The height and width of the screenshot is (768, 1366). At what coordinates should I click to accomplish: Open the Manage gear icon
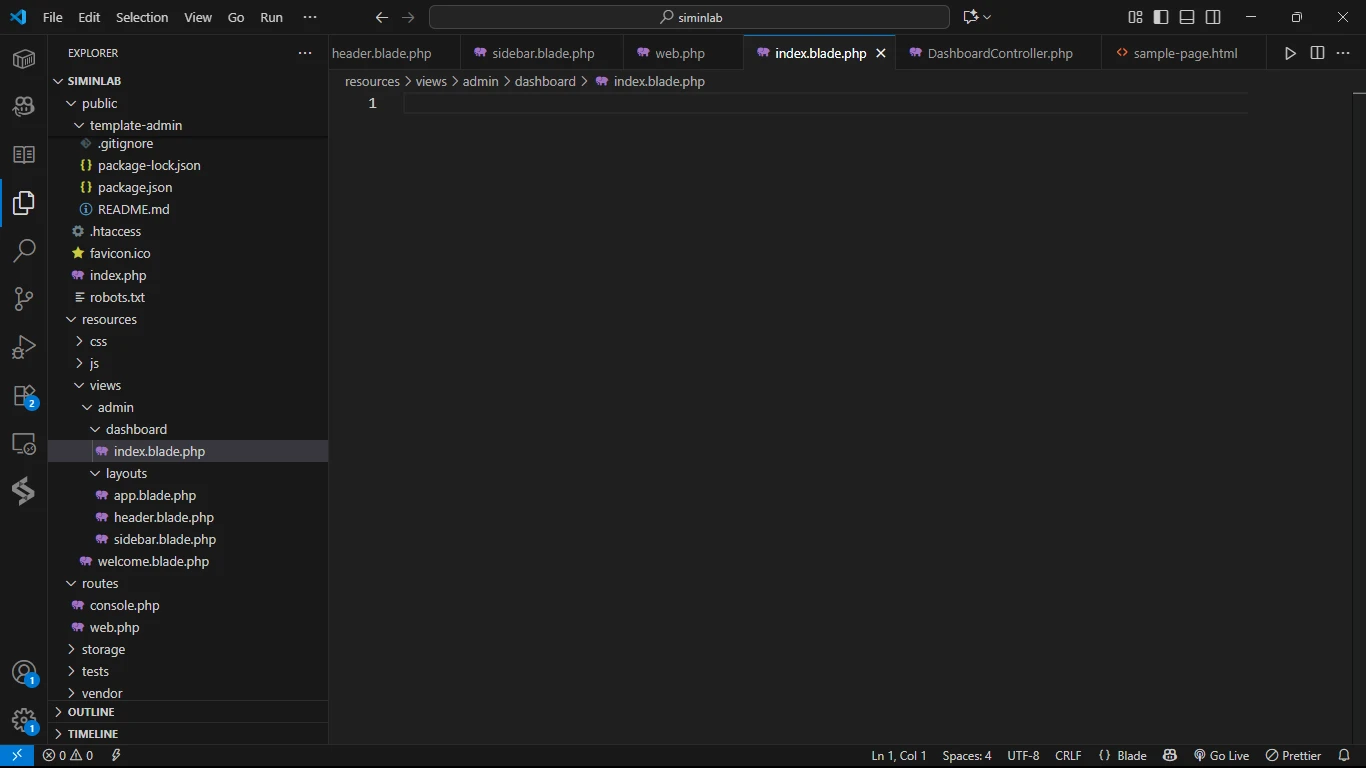(24, 720)
